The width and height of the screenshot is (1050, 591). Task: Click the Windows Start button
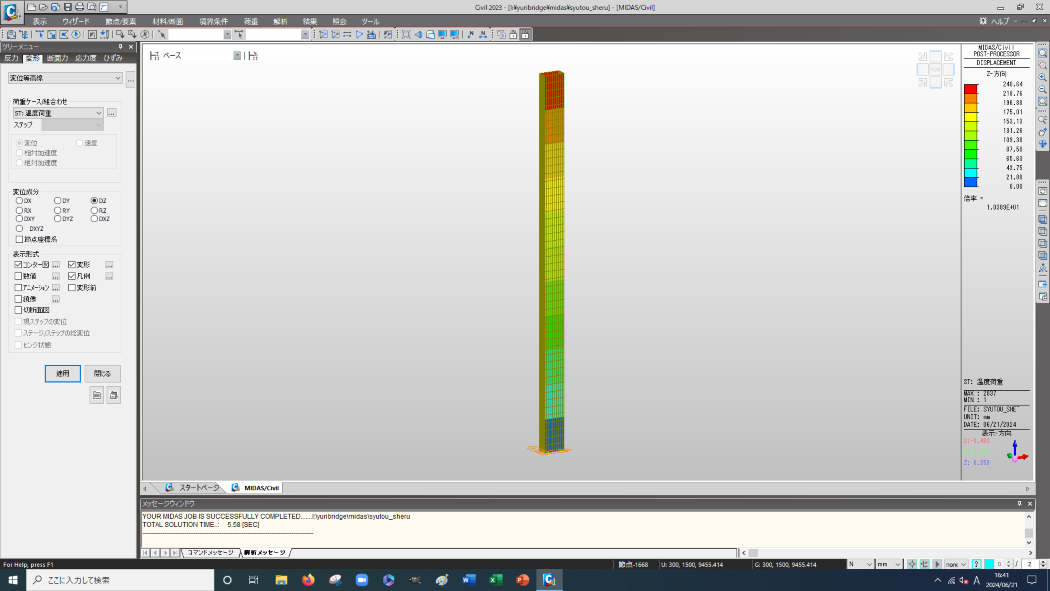click(x=13, y=580)
